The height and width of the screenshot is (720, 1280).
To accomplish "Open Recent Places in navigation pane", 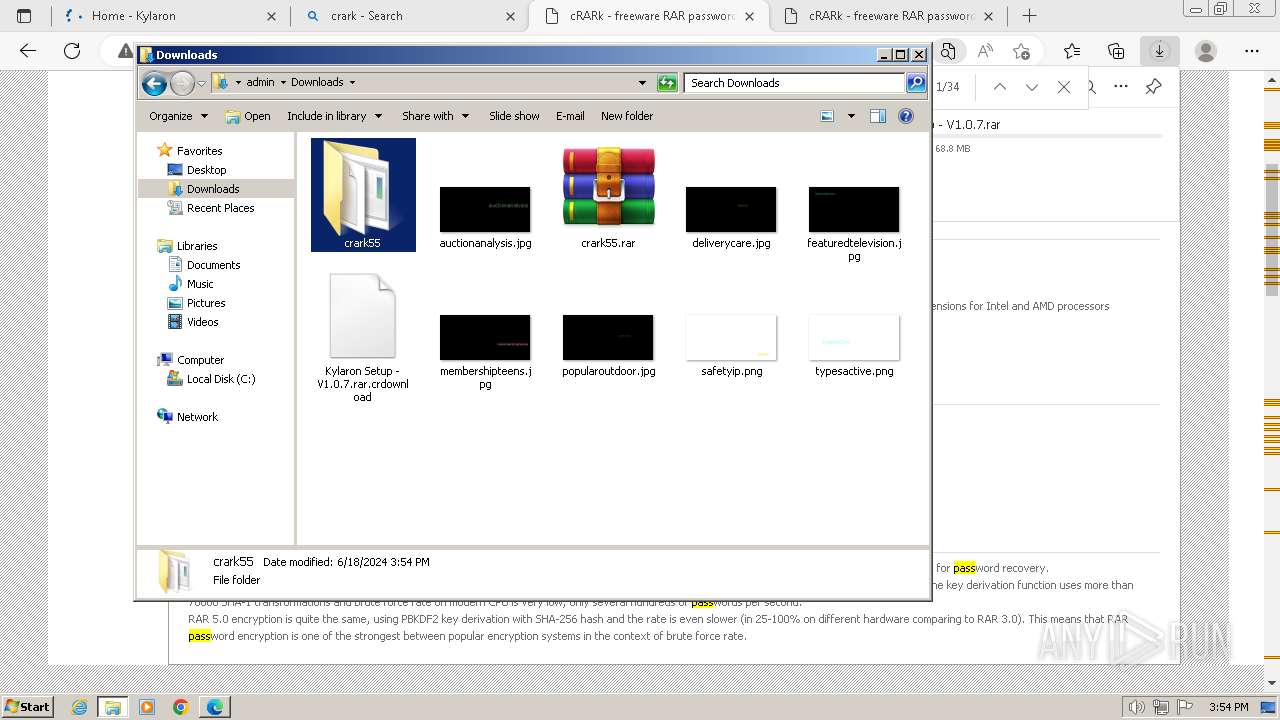I will [220, 208].
